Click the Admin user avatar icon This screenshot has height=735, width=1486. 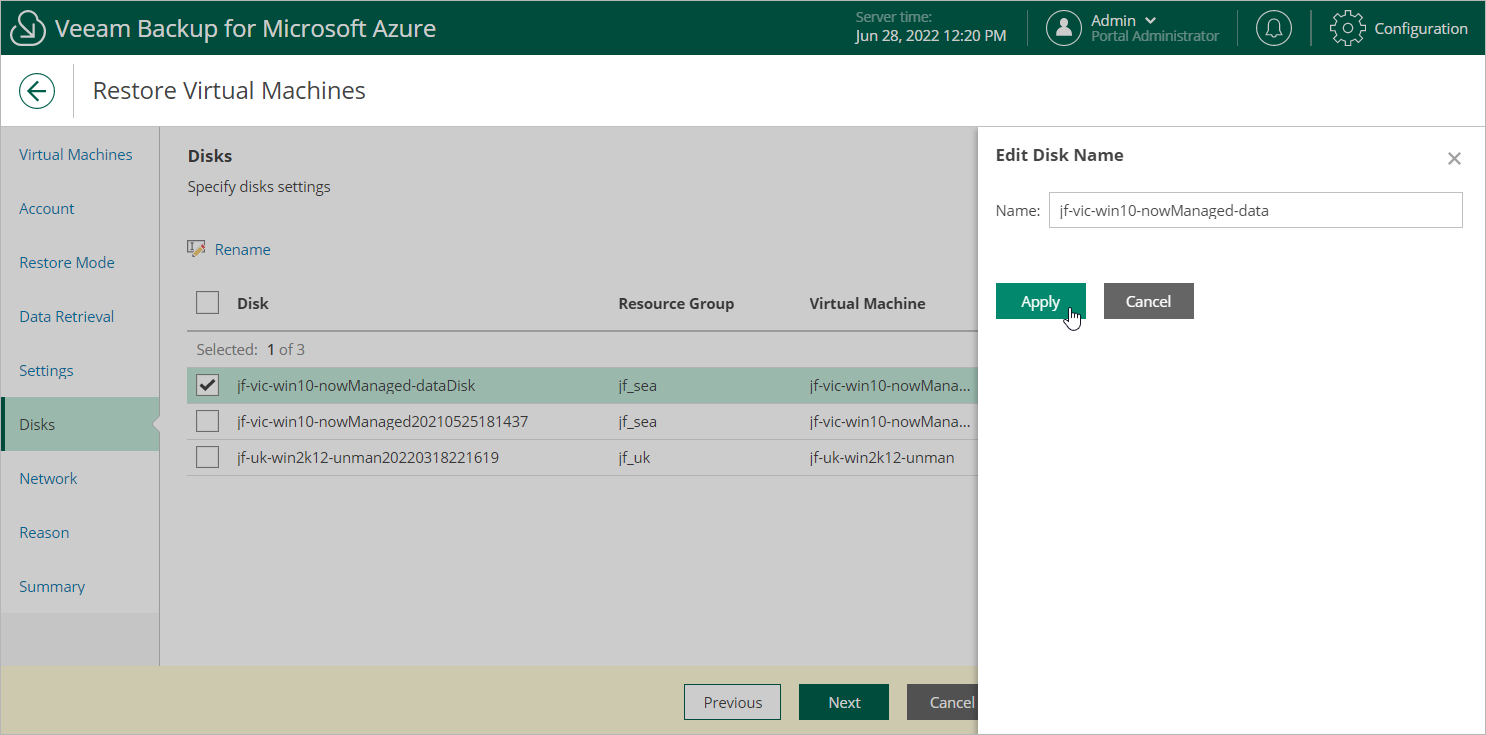click(1064, 28)
